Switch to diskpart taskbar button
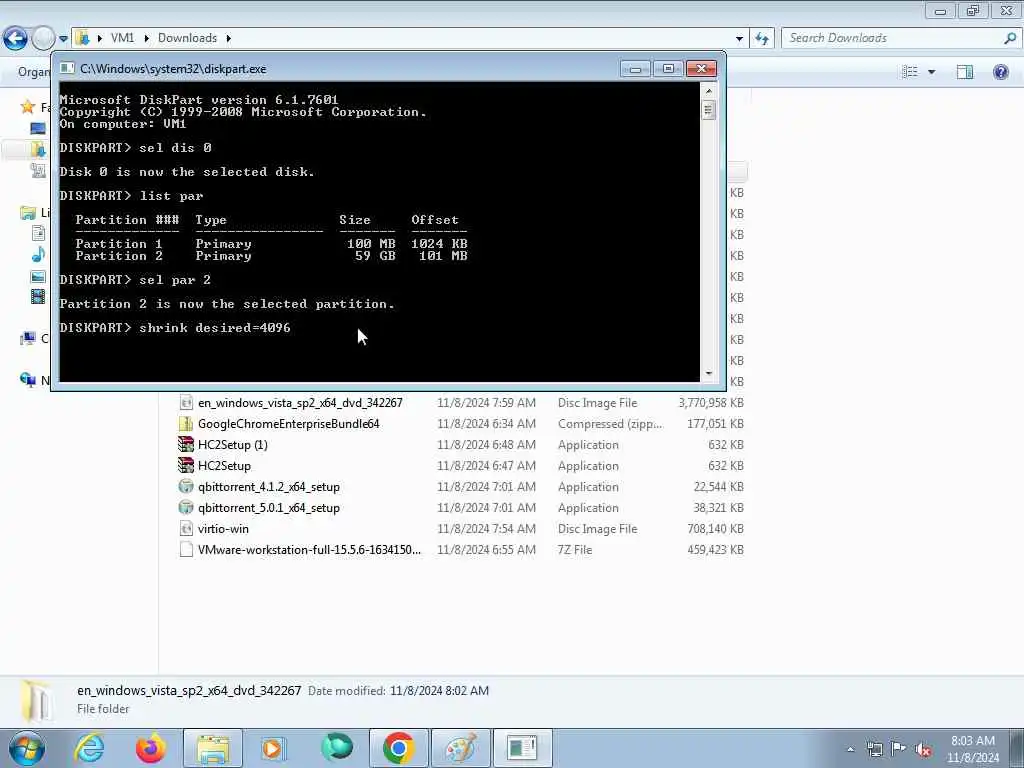 click(522, 748)
